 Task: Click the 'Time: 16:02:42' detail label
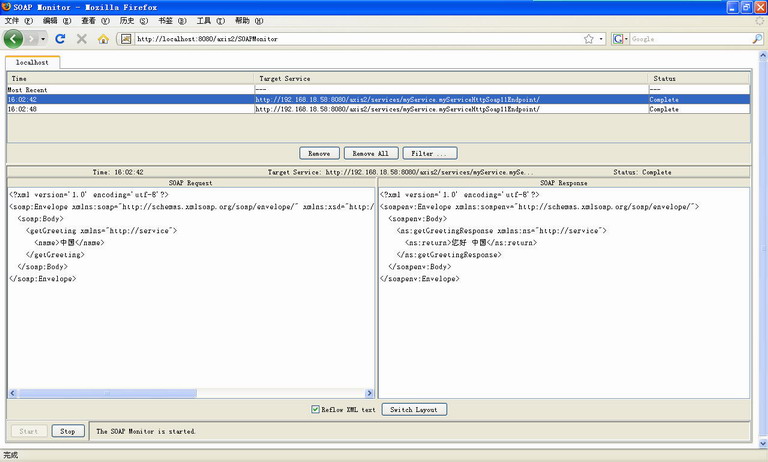tap(118, 172)
